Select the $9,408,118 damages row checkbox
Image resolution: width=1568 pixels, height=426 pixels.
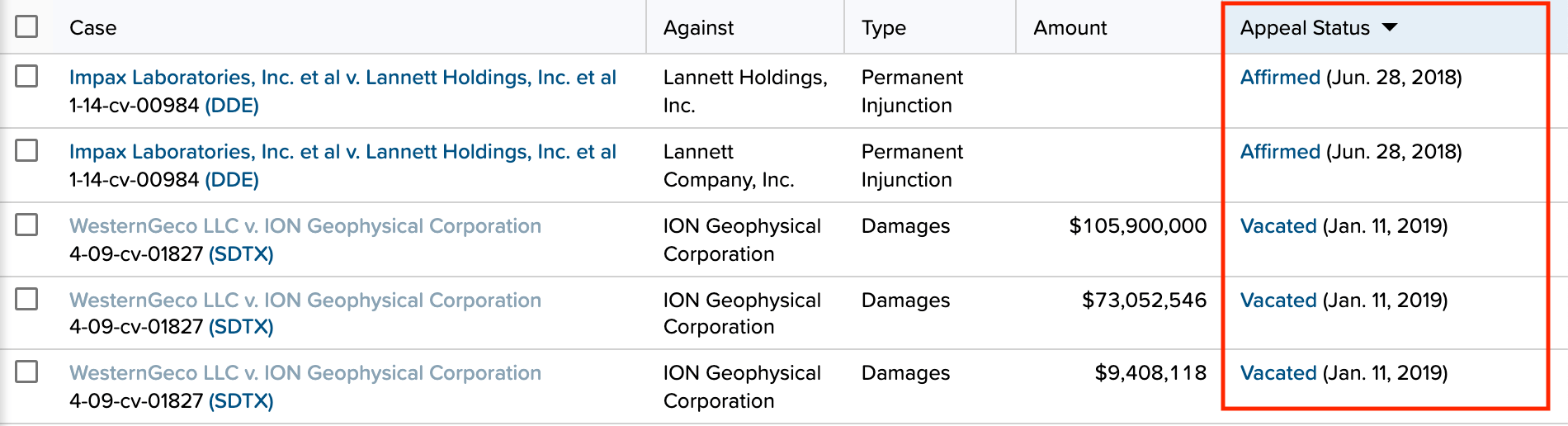click(x=26, y=372)
